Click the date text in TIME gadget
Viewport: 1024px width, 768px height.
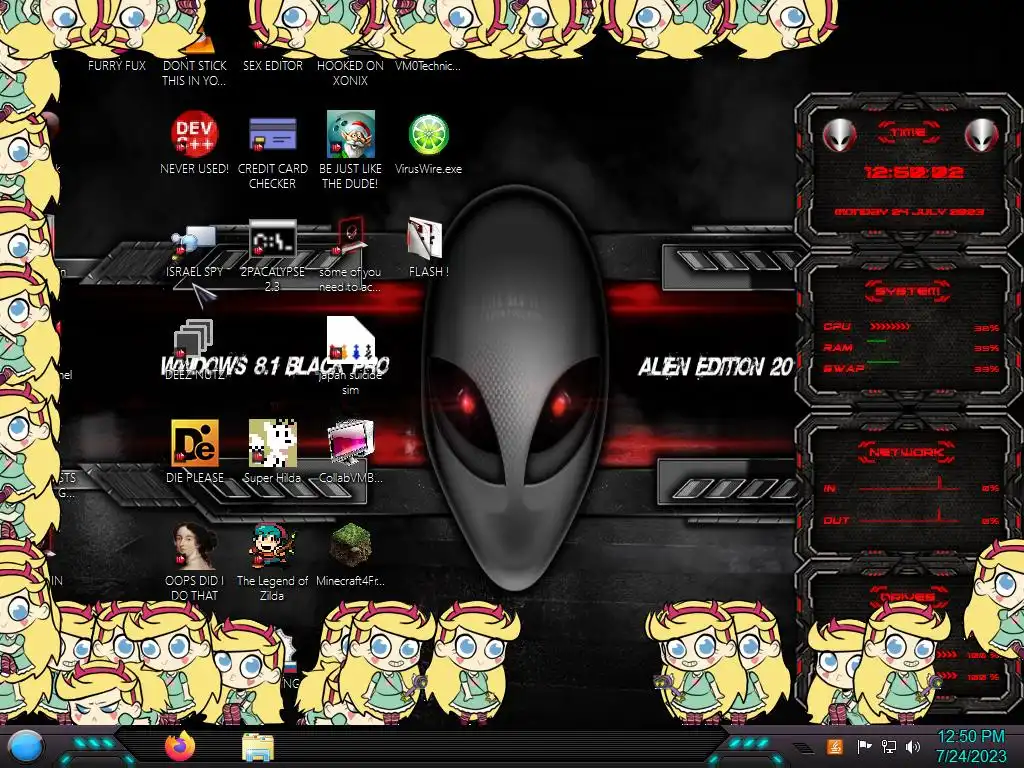(x=910, y=212)
